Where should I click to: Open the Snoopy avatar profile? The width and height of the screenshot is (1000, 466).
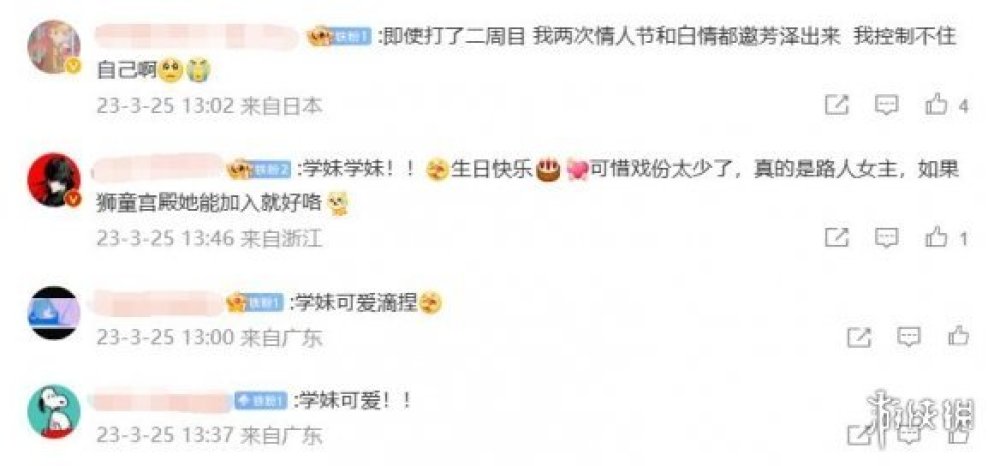click(x=54, y=411)
